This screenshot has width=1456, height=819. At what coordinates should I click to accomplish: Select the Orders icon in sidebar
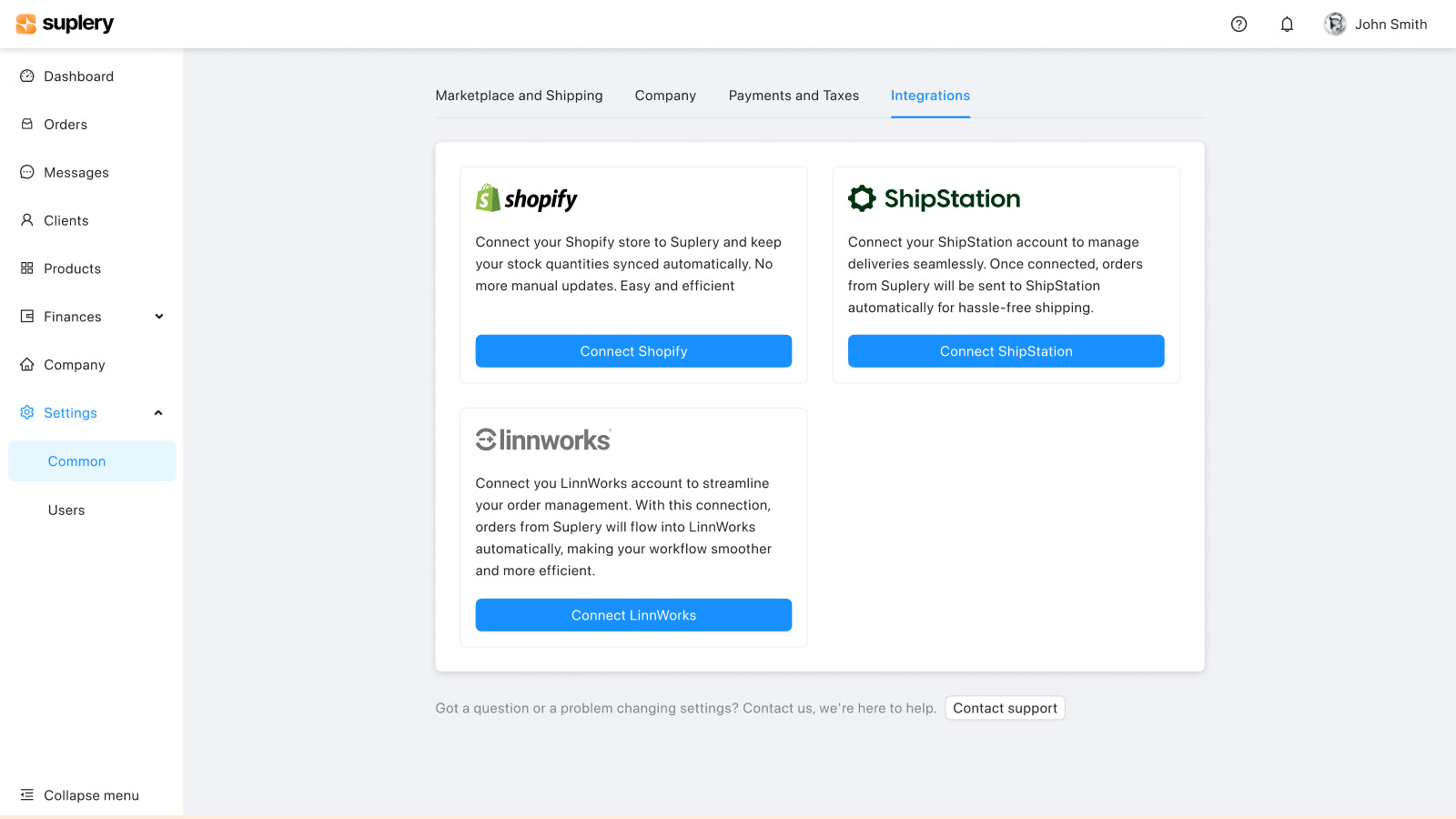coord(28,124)
